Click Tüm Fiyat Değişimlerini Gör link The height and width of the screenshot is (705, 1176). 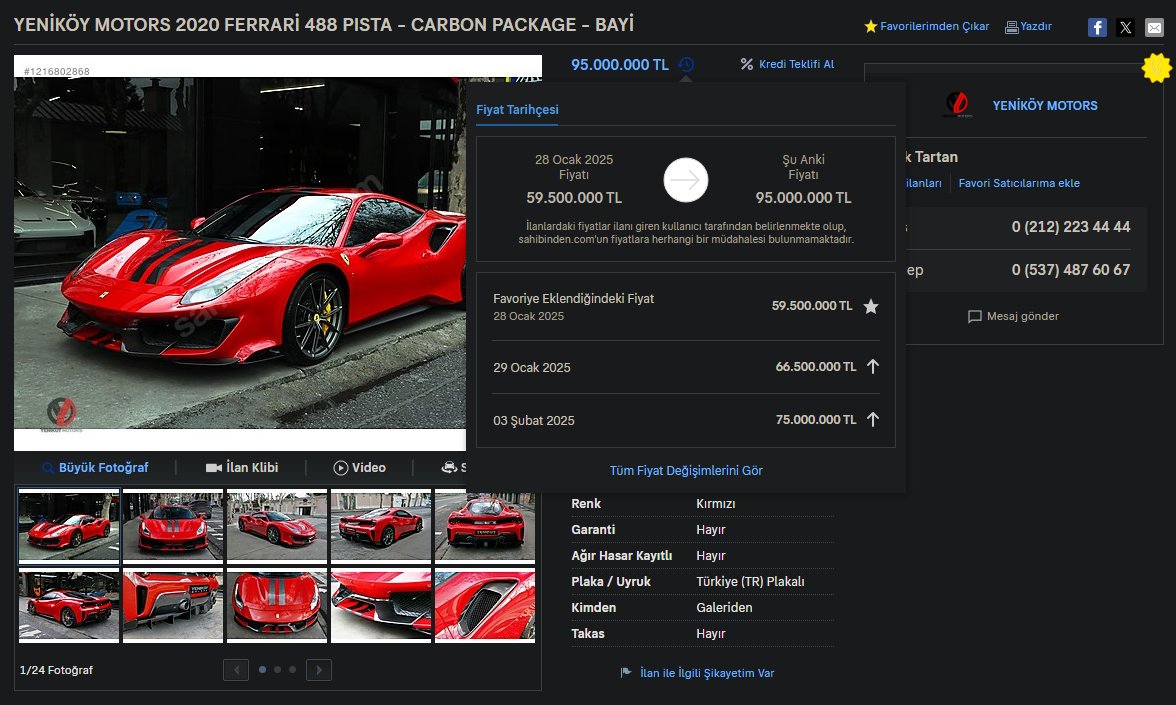(686, 470)
